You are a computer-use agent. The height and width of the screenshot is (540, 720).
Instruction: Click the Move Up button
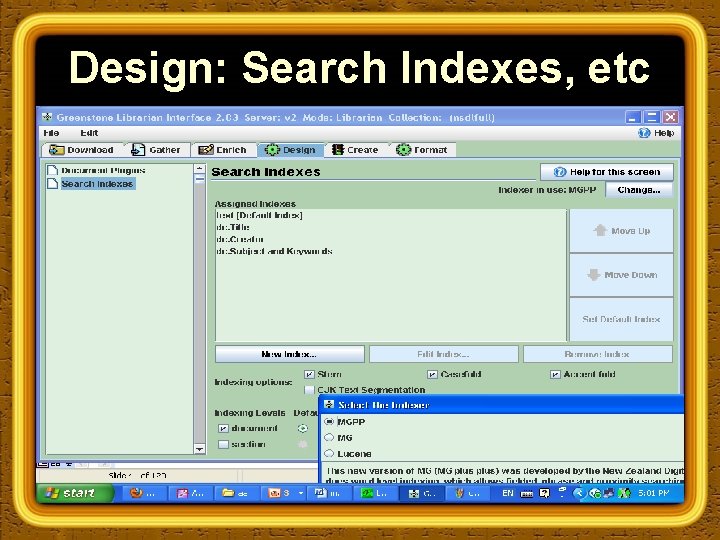(x=621, y=231)
